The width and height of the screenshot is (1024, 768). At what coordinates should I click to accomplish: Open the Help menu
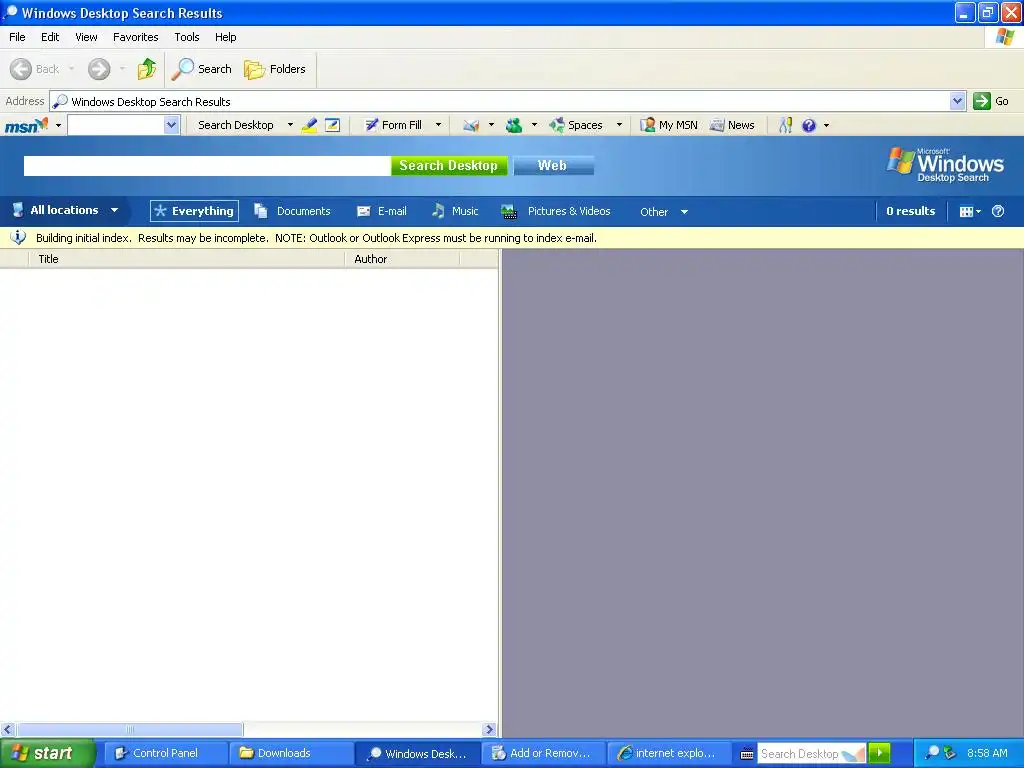click(x=225, y=37)
